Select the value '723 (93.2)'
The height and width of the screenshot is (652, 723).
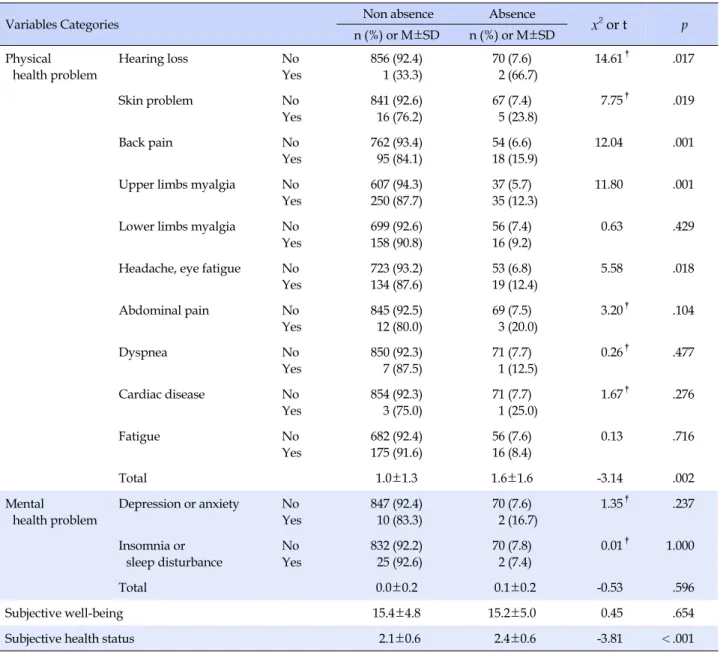tap(396, 268)
